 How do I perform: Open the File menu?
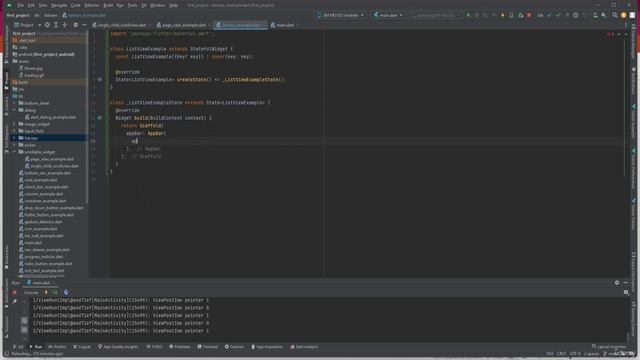coord(20,5)
